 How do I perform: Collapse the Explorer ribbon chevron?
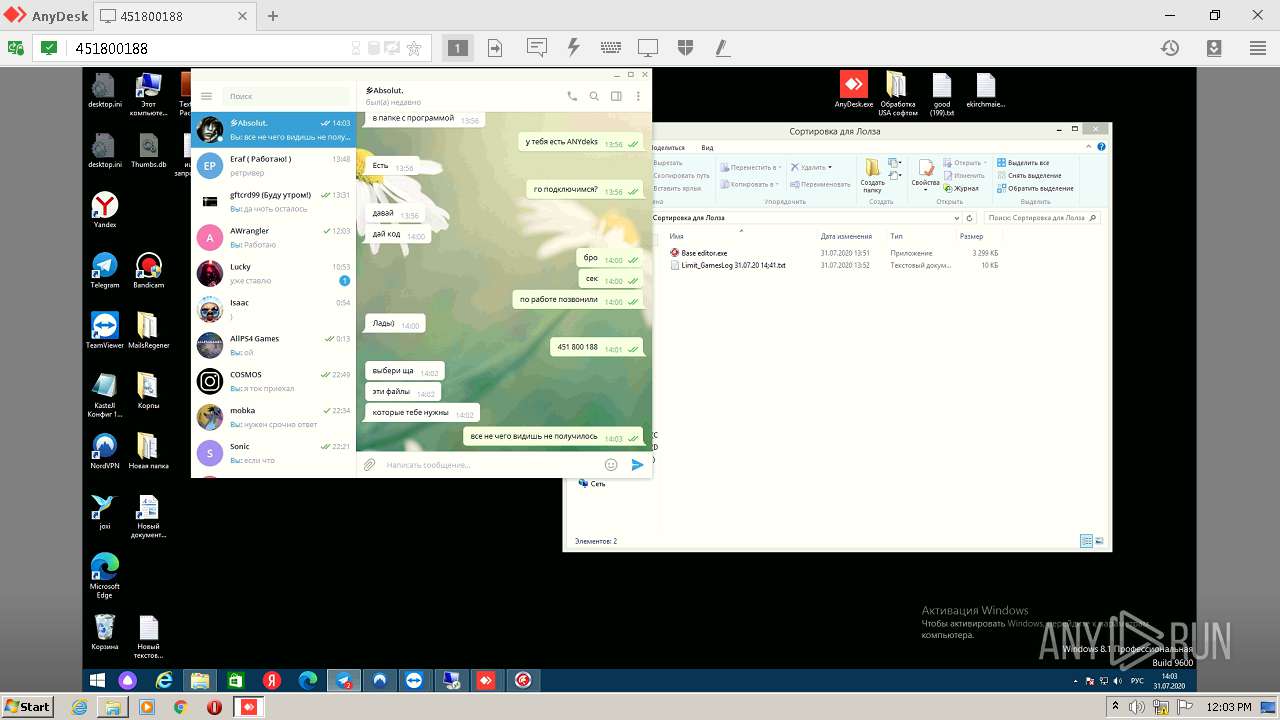pos(1088,147)
